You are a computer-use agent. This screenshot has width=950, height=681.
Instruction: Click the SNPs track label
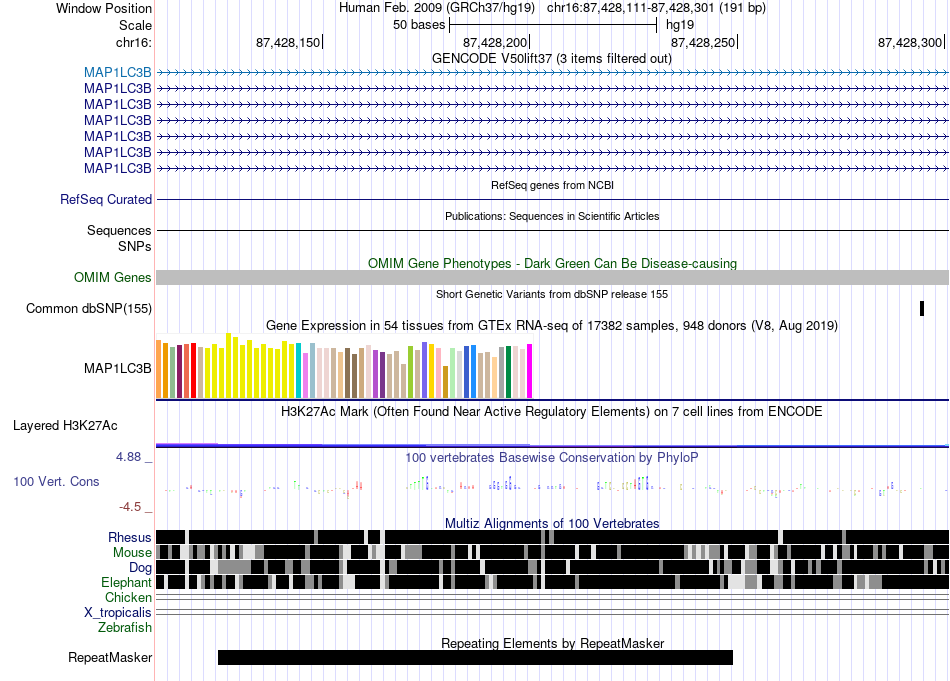tap(135, 247)
